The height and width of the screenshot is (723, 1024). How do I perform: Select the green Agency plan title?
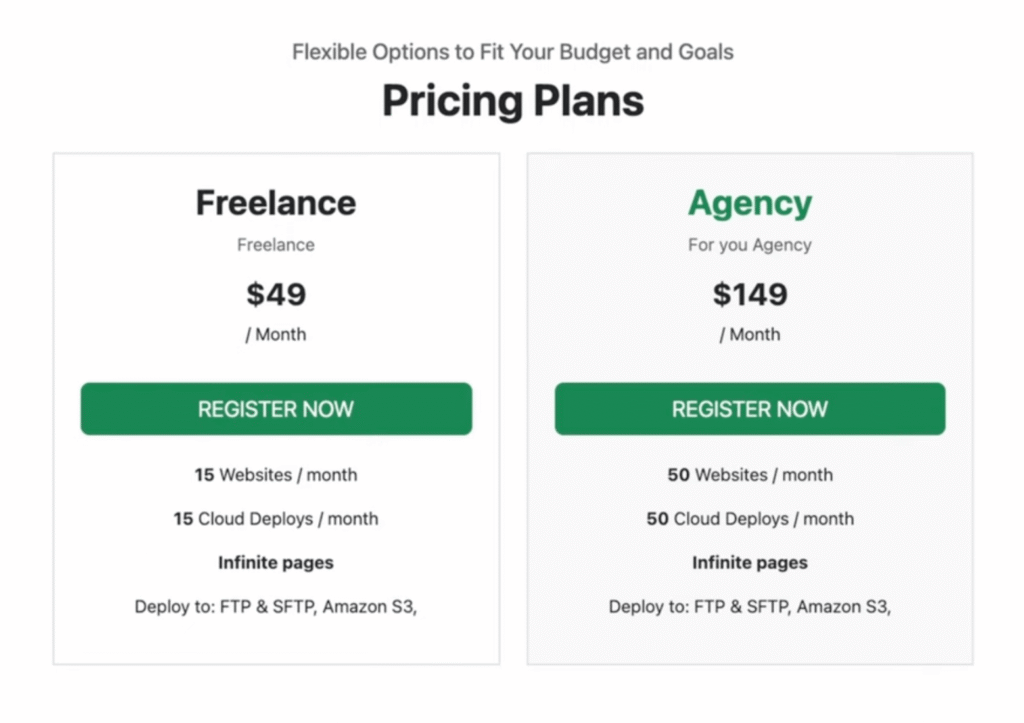750,203
